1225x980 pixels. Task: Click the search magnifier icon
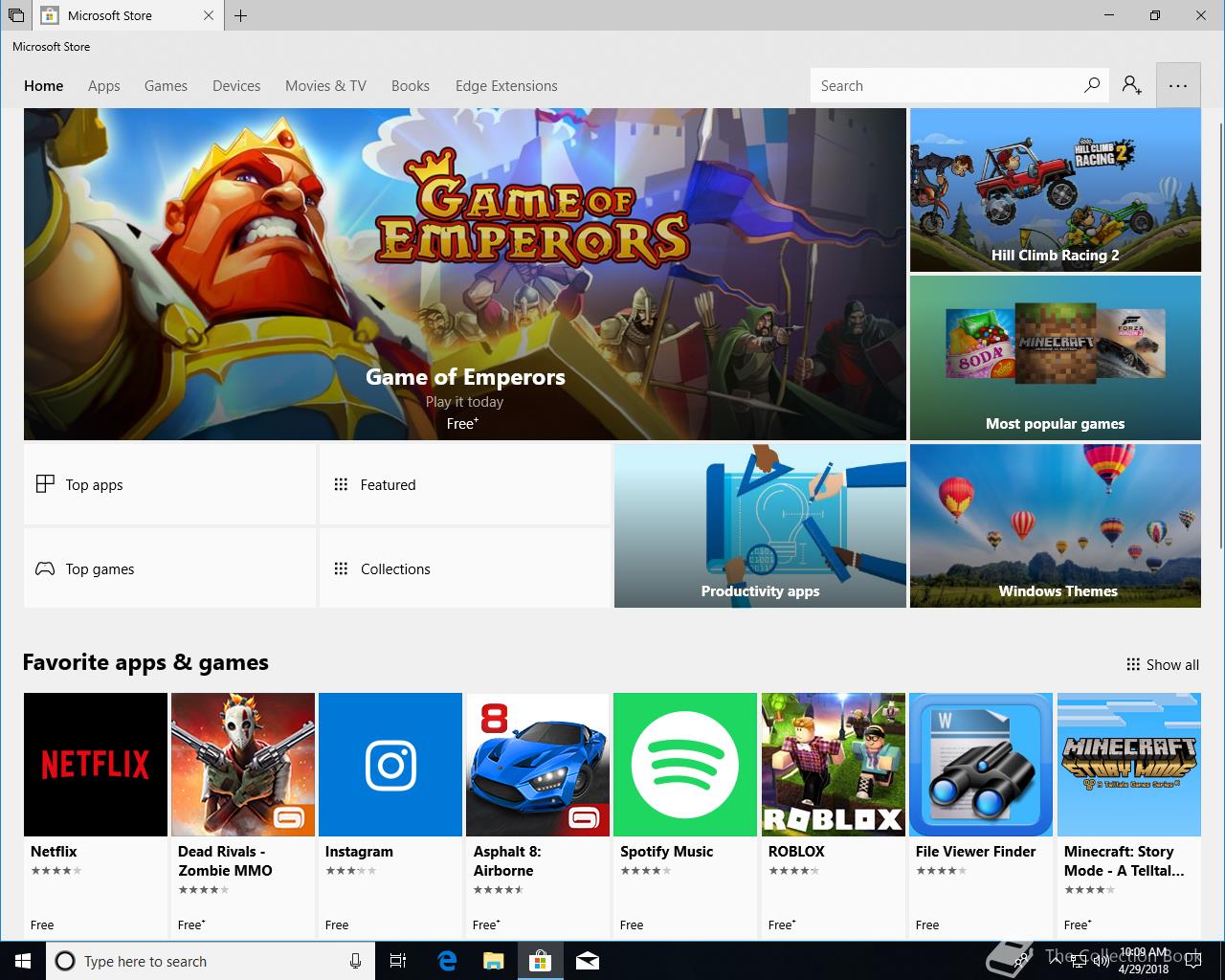[x=1092, y=85]
